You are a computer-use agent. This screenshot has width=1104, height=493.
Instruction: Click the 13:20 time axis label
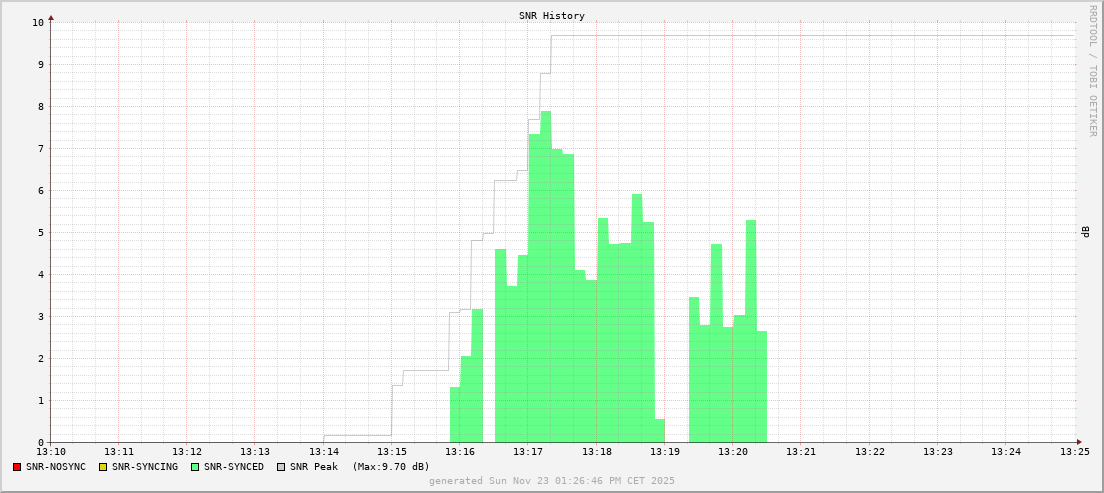coord(733,452)
